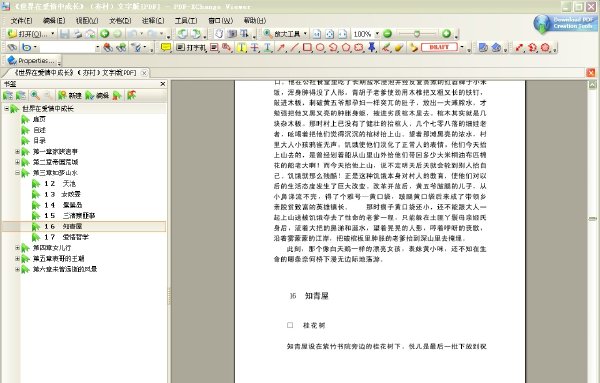Screen dimensions: 600x383
Task: Select the document tab 世界在爱情中成长
Action: tap(75, 73)
